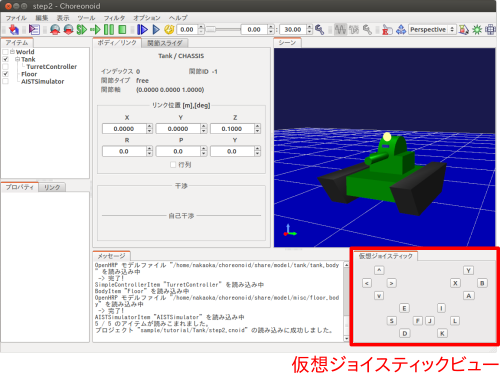500x373 pixels.
Task: Click the message view scrollbar down arrow
Action: coord(347,338)
